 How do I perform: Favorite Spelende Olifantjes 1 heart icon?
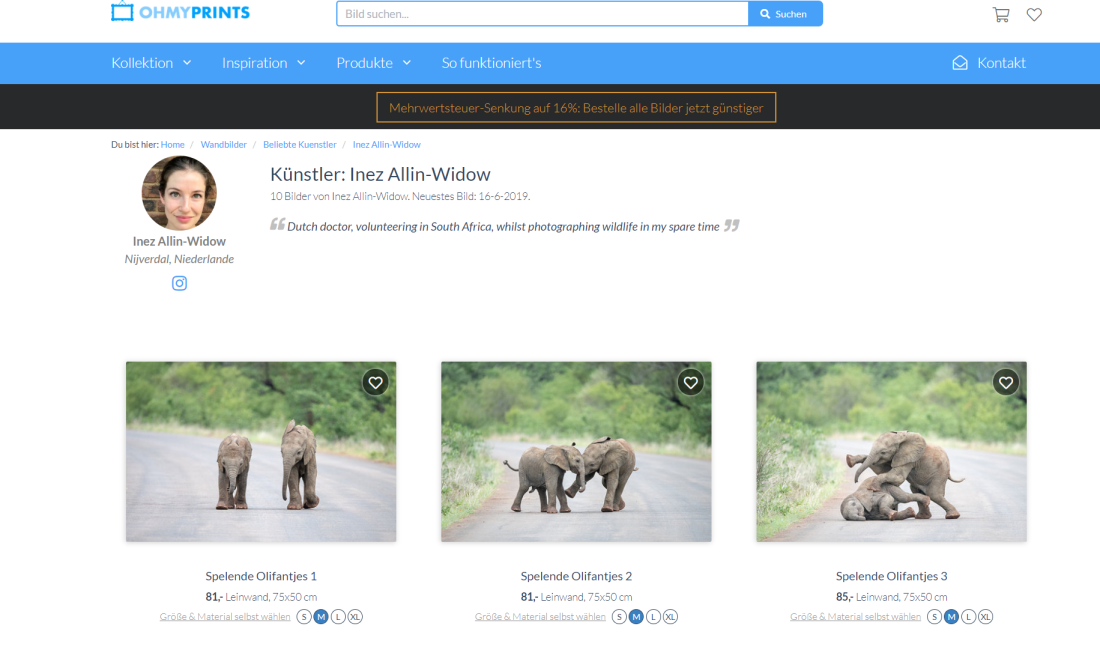point(375,382)
